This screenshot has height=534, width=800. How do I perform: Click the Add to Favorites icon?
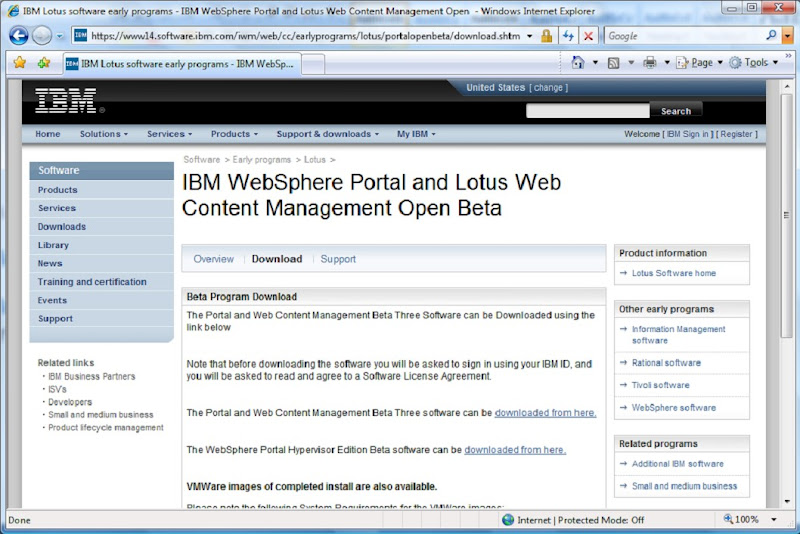point(44,63)
